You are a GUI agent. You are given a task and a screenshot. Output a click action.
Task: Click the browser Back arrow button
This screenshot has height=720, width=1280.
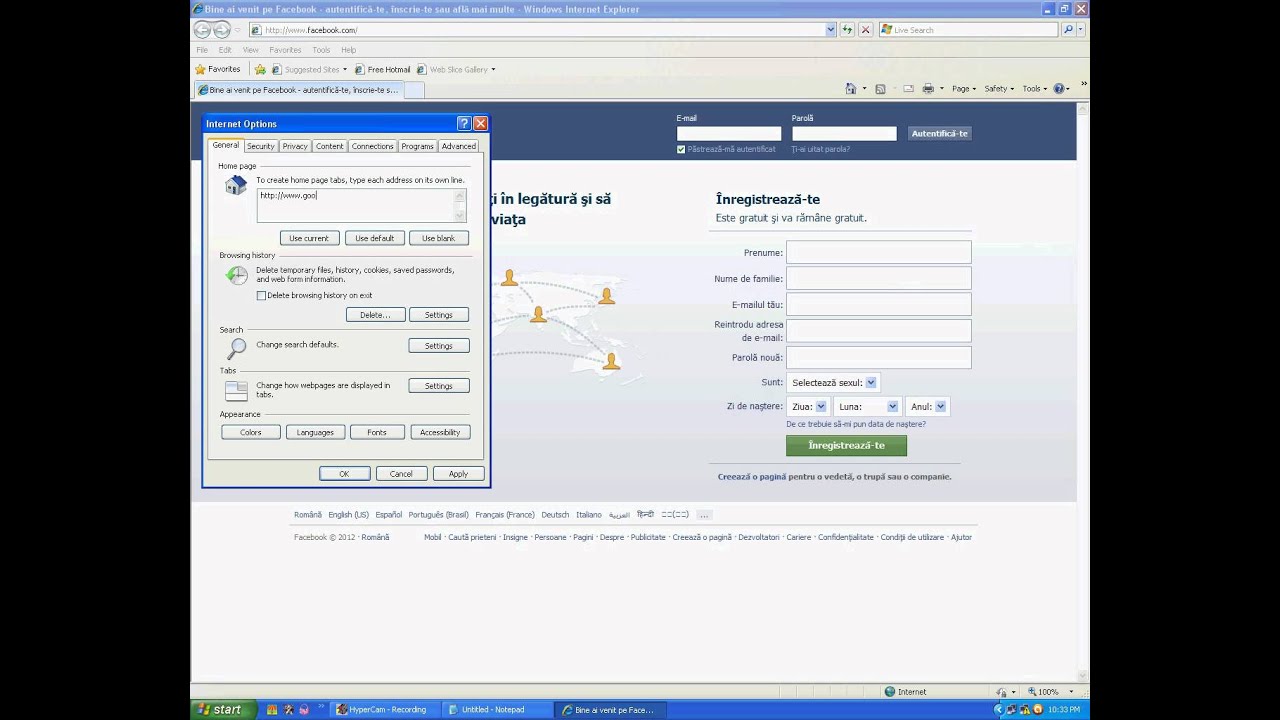click(x=203, y=30)
